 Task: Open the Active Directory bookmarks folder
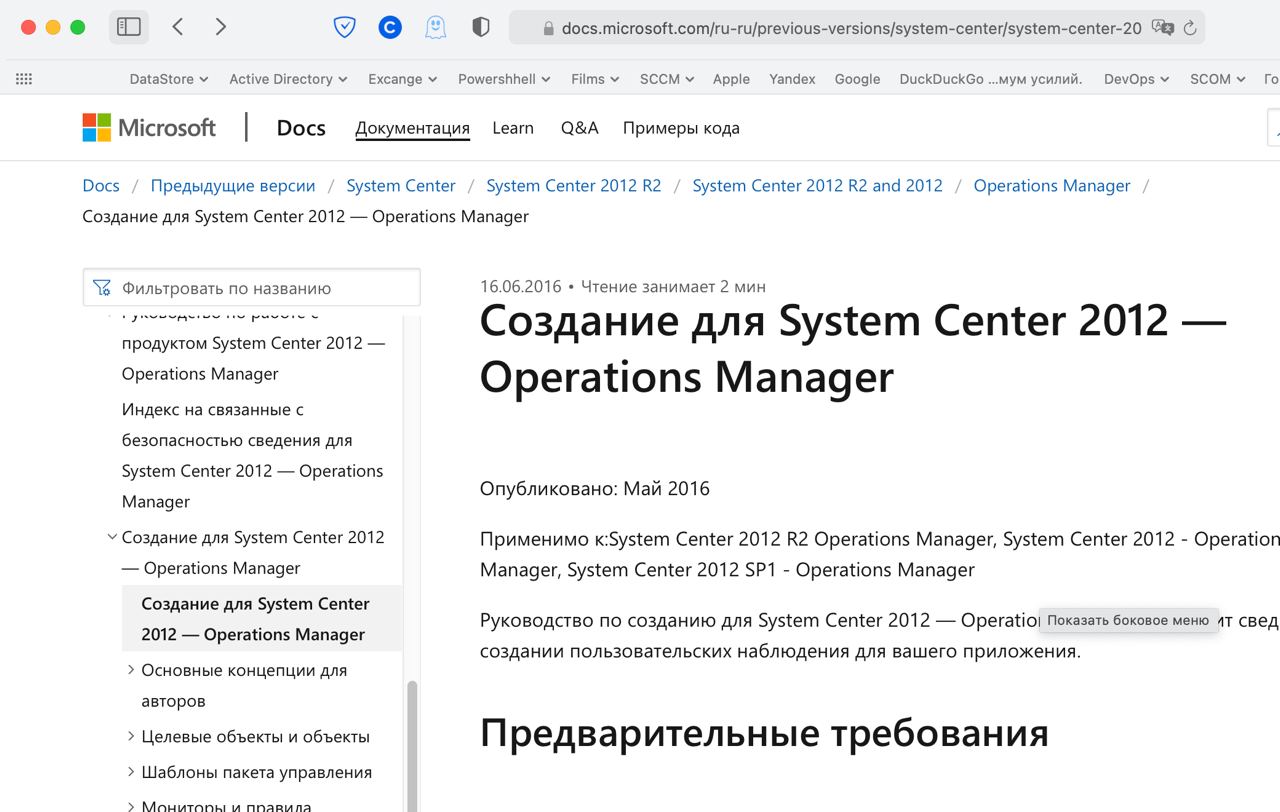point(288,79)
